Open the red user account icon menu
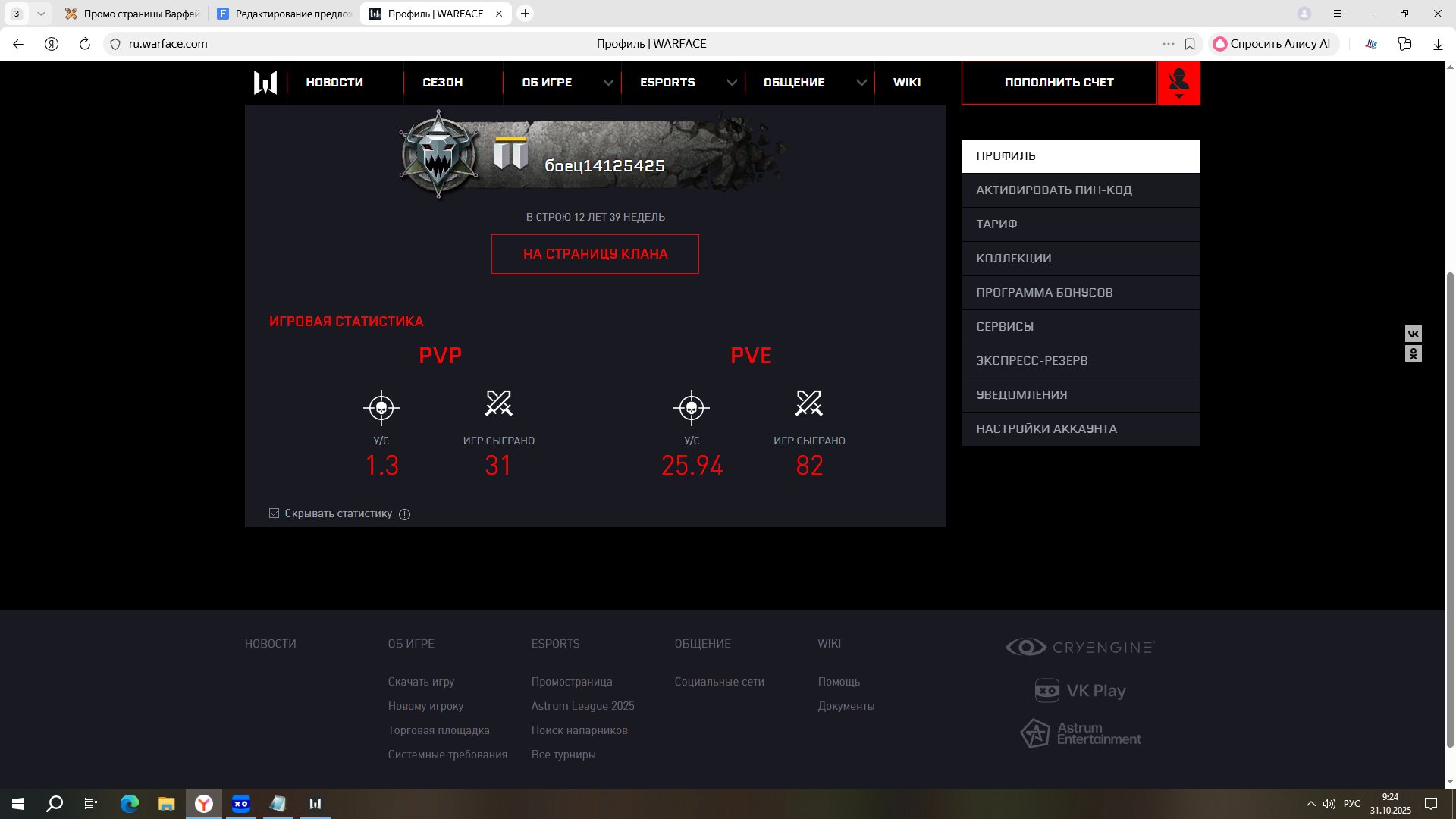This screenshot has width=1456, height=819. coord(1178,82)
